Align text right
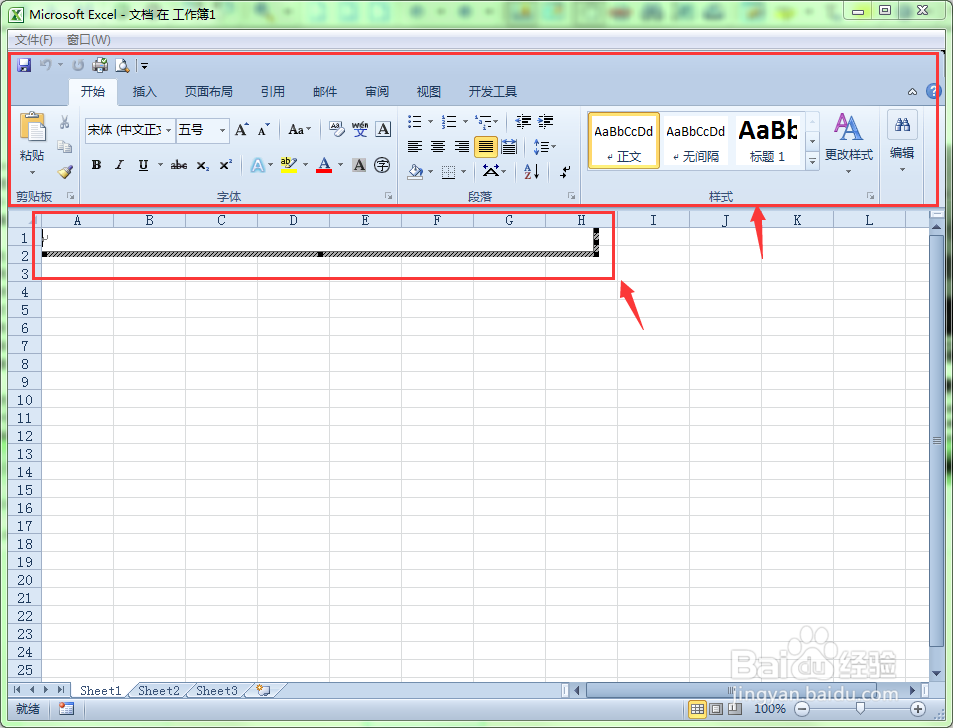This screenshot has height=728, width=953. pos(461,146)
